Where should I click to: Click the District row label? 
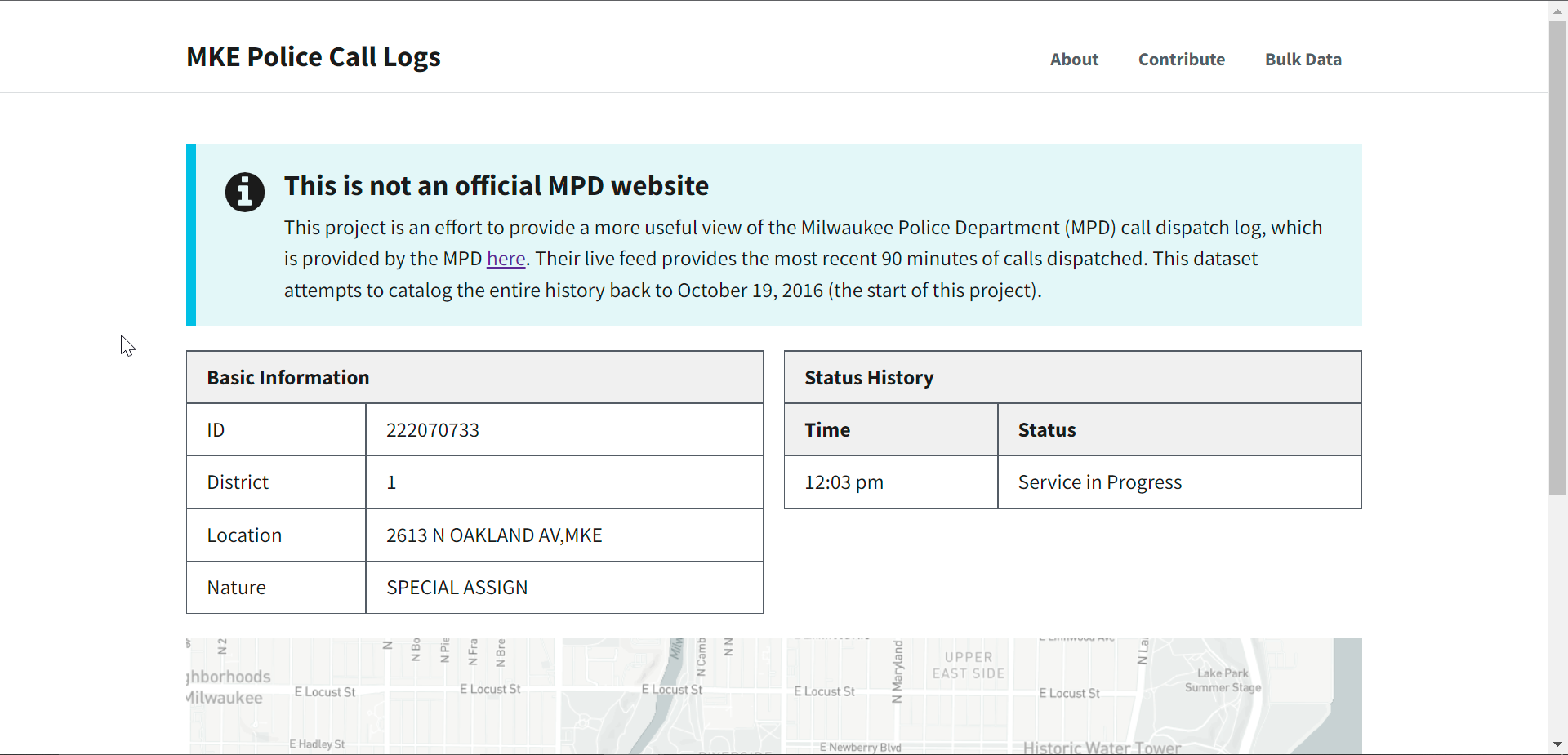click(238, 482)
